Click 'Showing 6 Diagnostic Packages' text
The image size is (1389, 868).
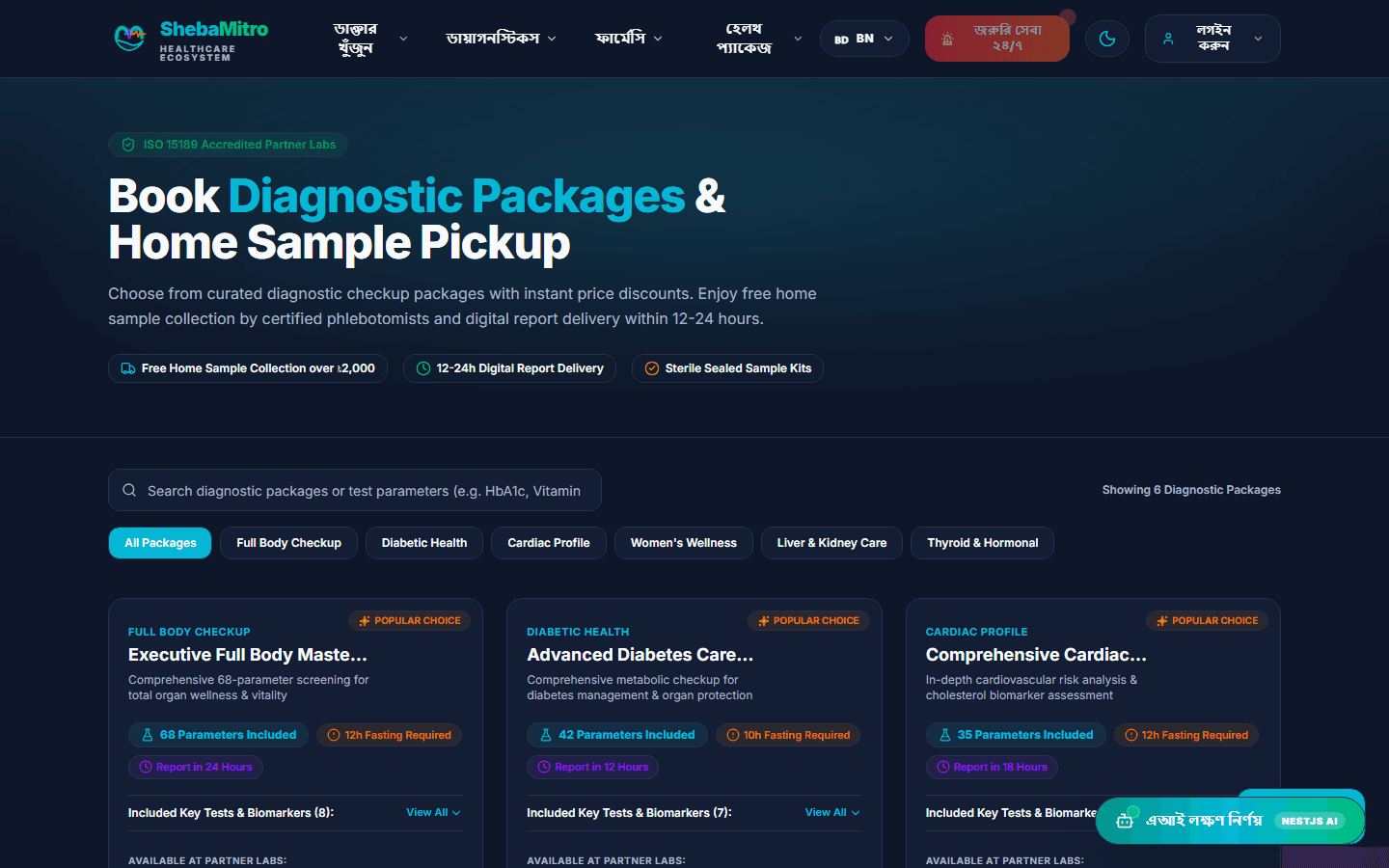coord(1191,490)
